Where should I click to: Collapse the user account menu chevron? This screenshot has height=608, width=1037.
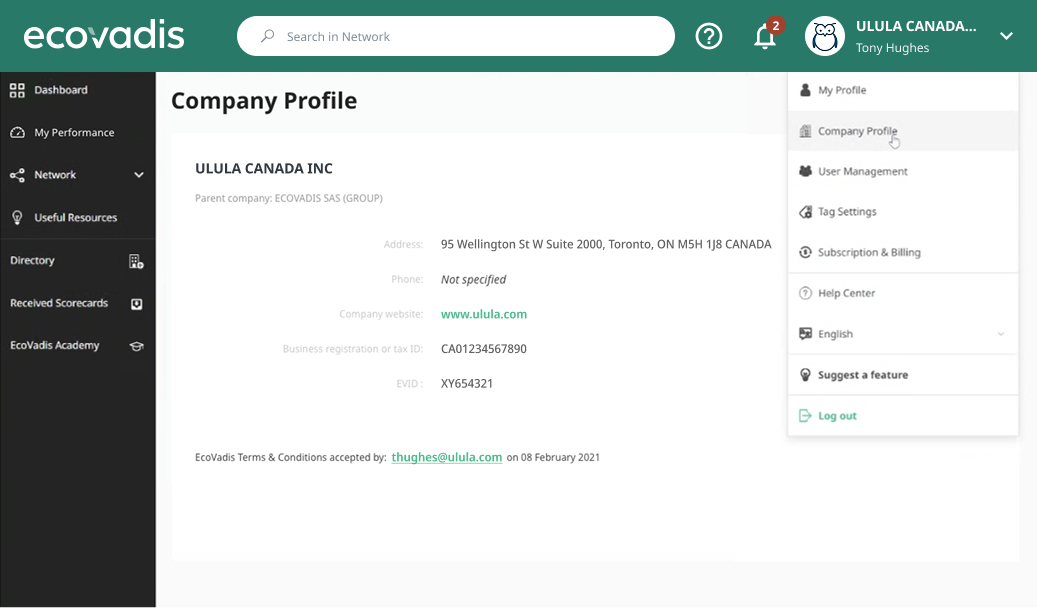[x=1006, y=36]
